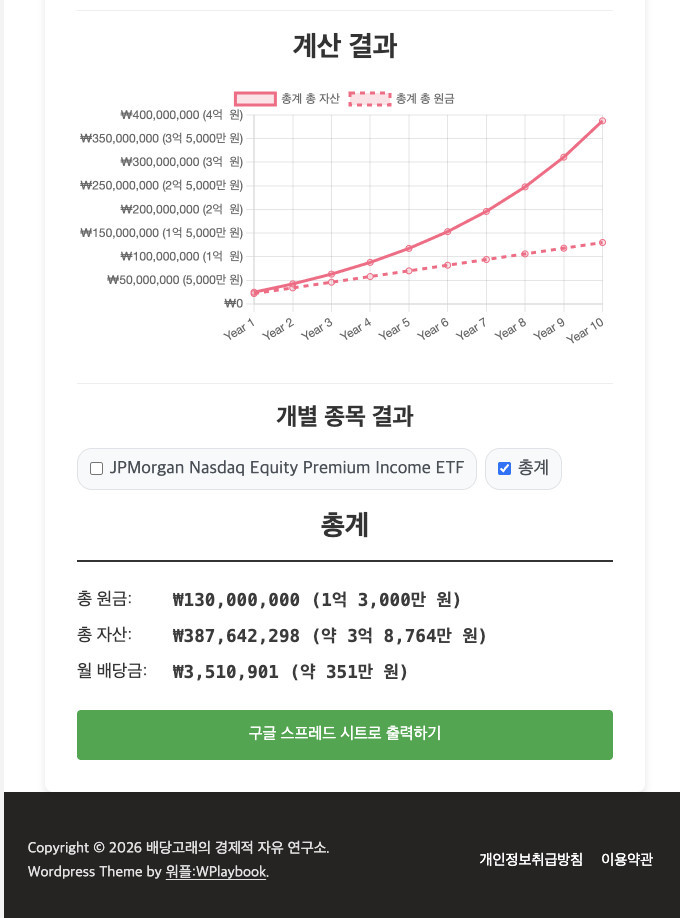
Task: Click the 총계 section heading
Action: [344, 526]
